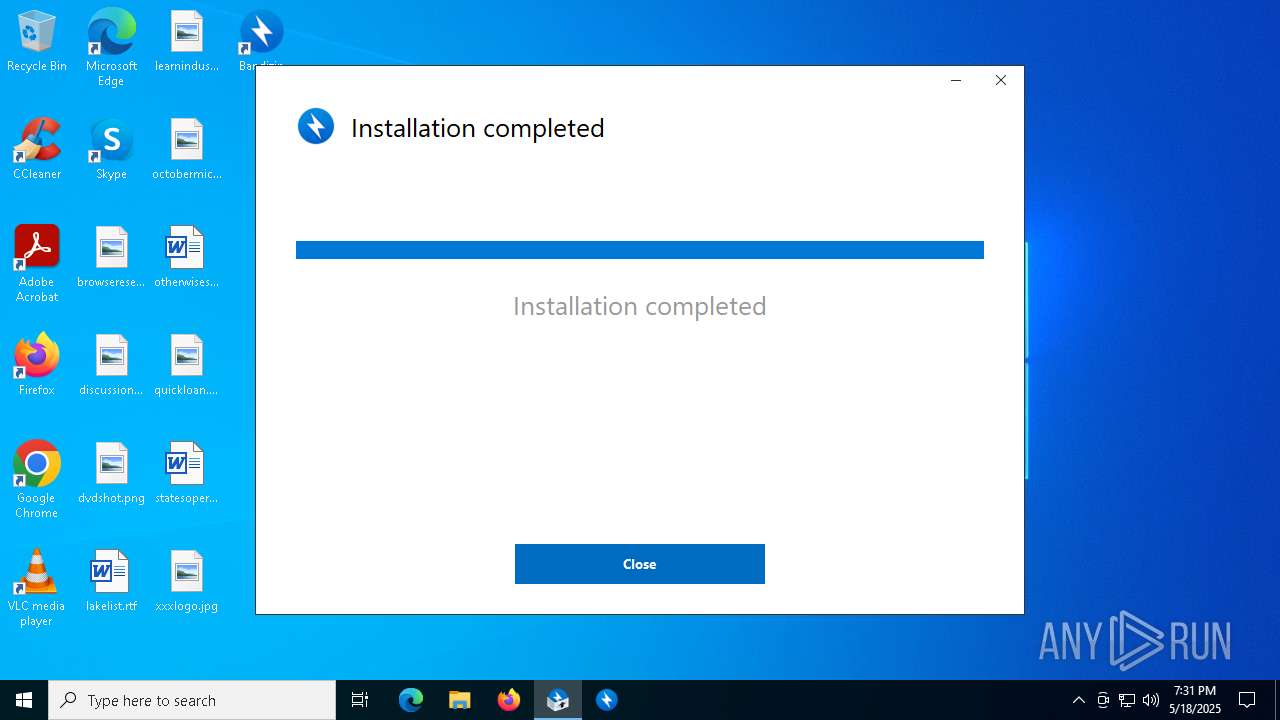Open the network status tray icon
This screenshot has height=720, width=1280.
pyautogui.click(x=1127, y=700)
